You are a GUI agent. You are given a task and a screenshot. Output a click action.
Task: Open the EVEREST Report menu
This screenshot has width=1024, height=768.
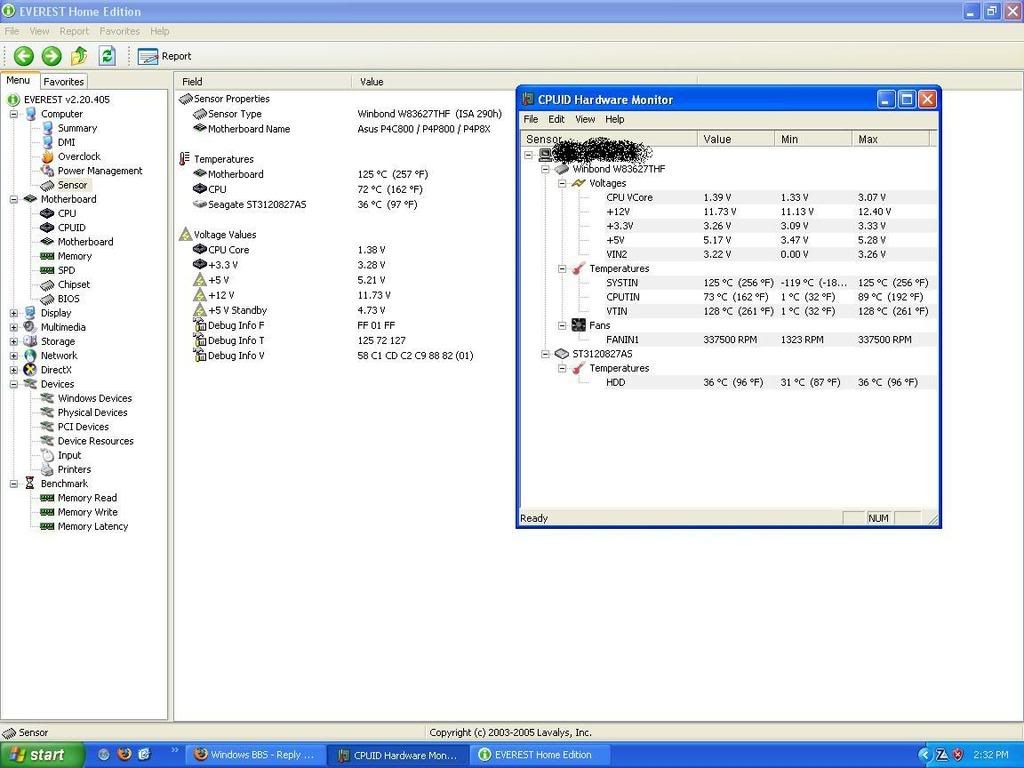click(x=74, y=31)
